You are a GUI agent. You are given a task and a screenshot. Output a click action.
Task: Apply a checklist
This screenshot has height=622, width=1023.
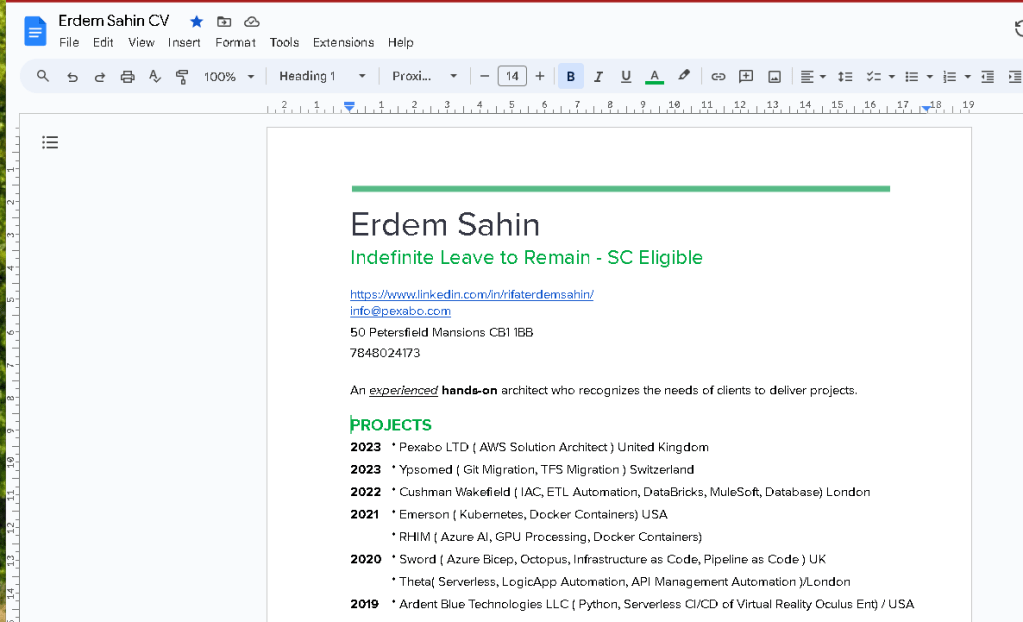click(x=873, y=77)
